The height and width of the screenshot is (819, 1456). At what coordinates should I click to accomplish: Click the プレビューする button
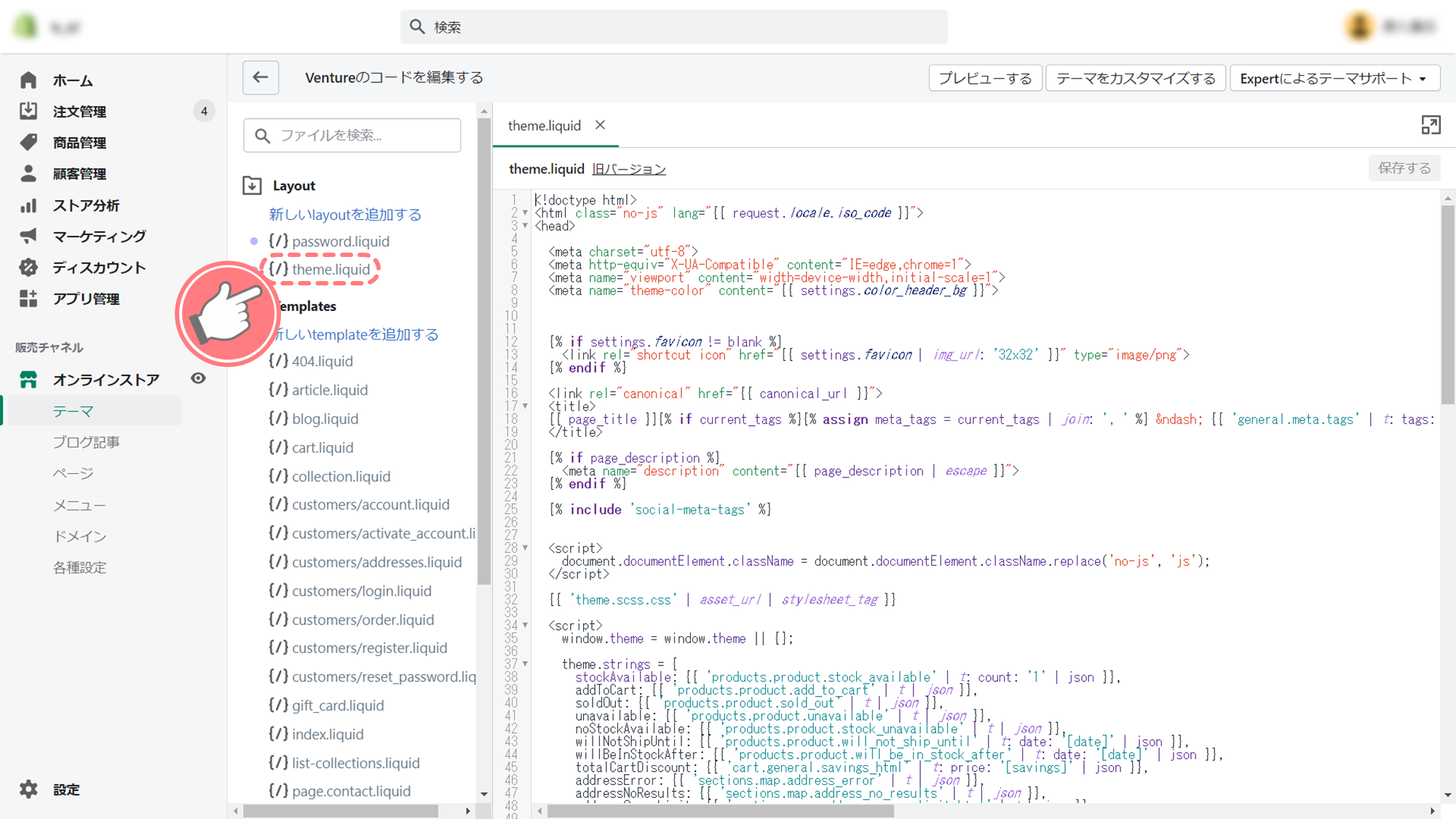click(985, 78)
